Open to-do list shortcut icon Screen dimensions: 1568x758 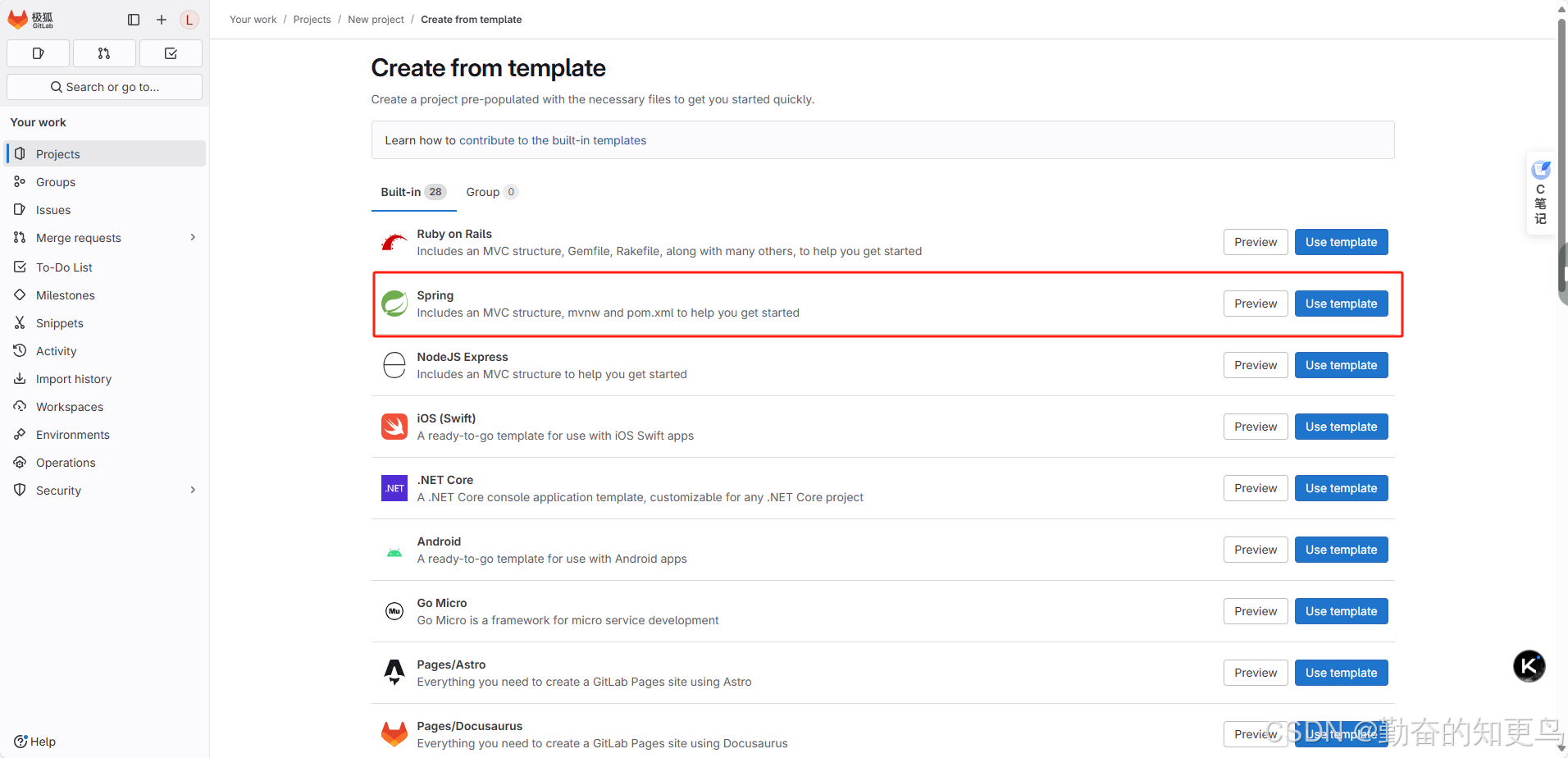[171, 53]
